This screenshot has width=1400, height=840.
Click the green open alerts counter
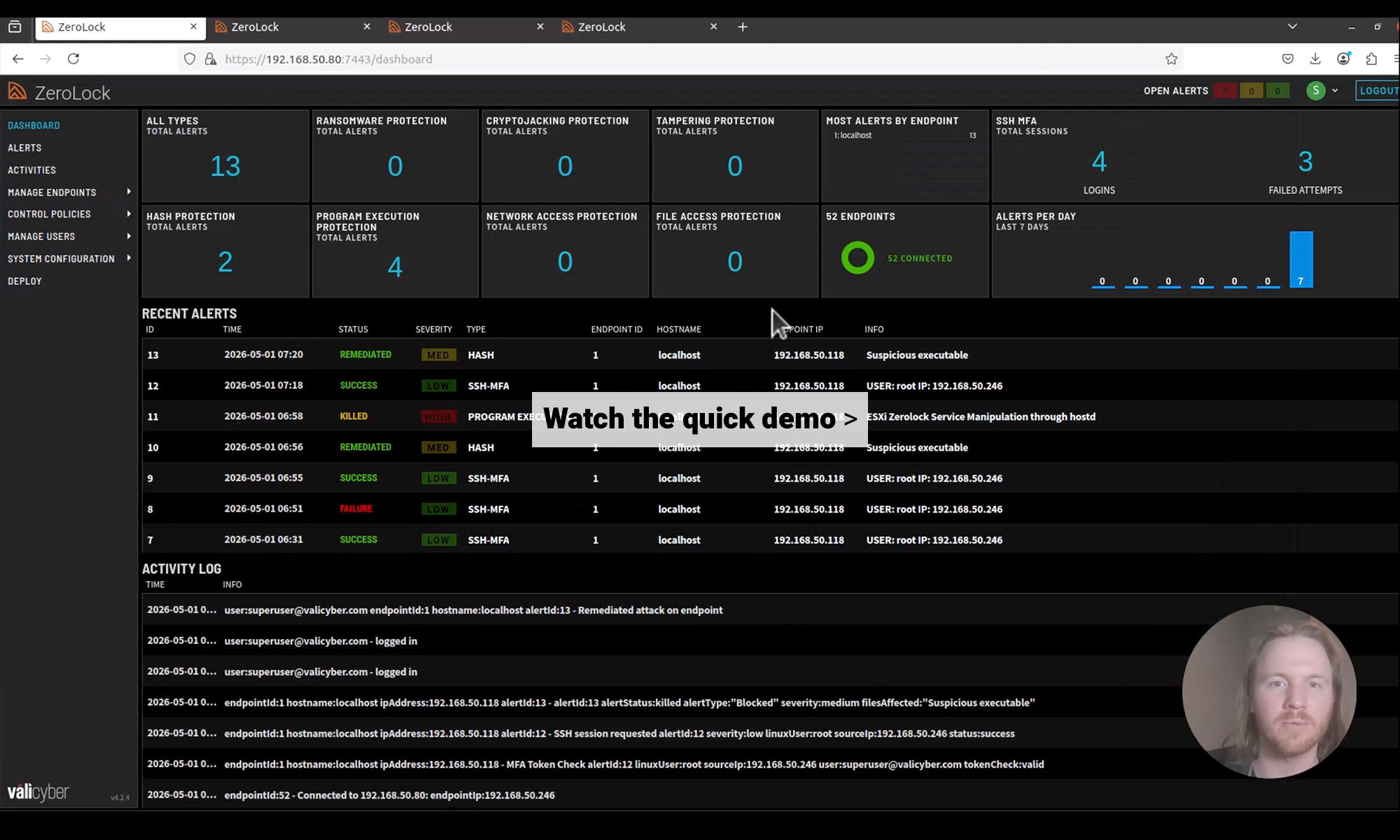click(1277, 91)
